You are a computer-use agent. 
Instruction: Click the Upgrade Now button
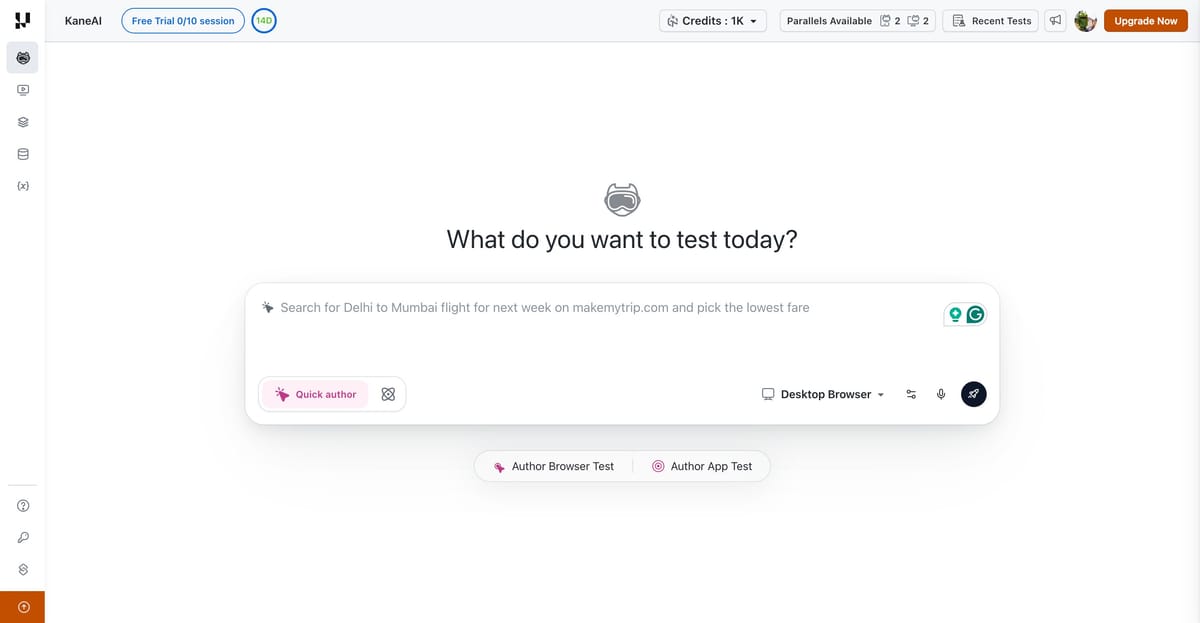[x=1145, y=20]
